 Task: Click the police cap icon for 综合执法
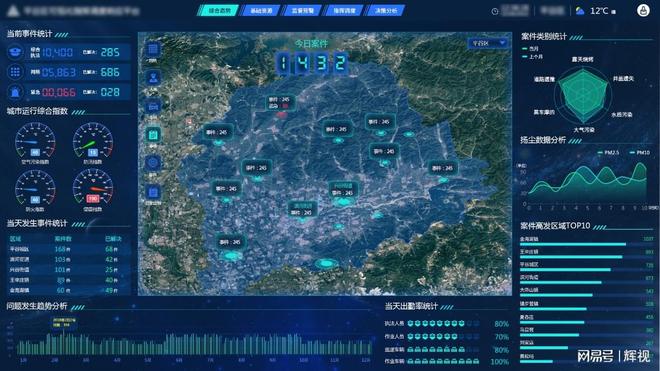(15, 52)
